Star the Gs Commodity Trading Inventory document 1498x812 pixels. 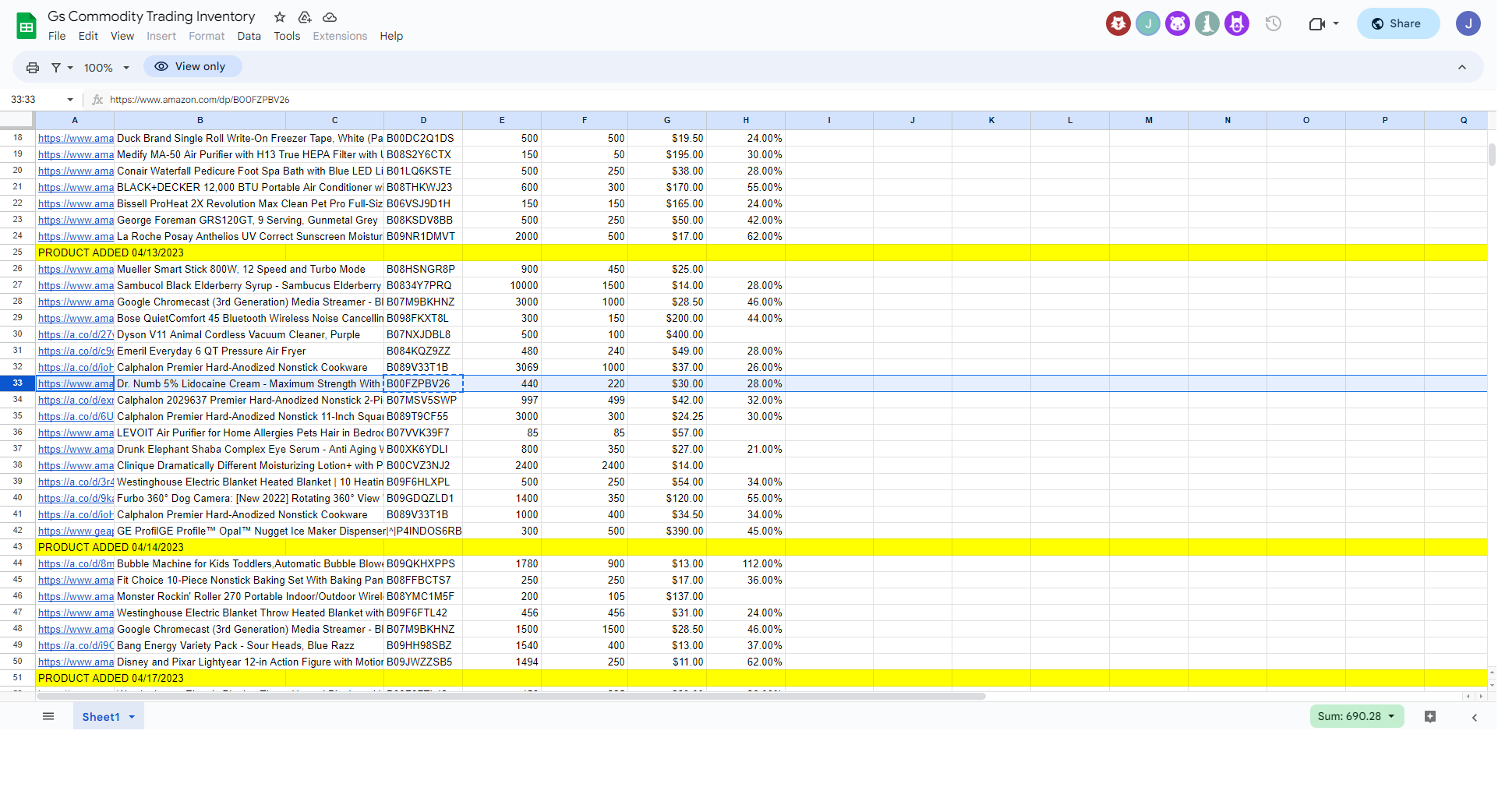coord(280,17)
